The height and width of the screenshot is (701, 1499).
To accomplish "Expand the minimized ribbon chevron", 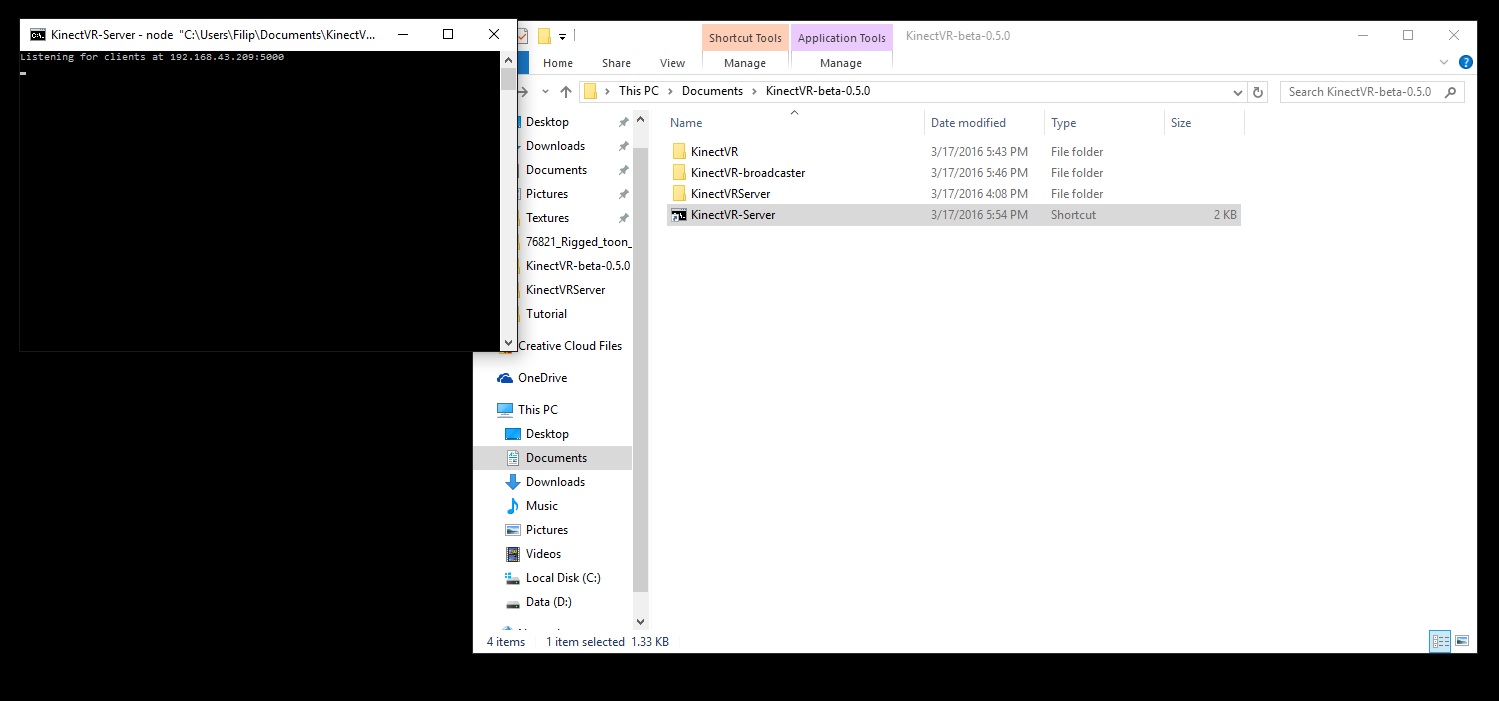I will 1443,62.
